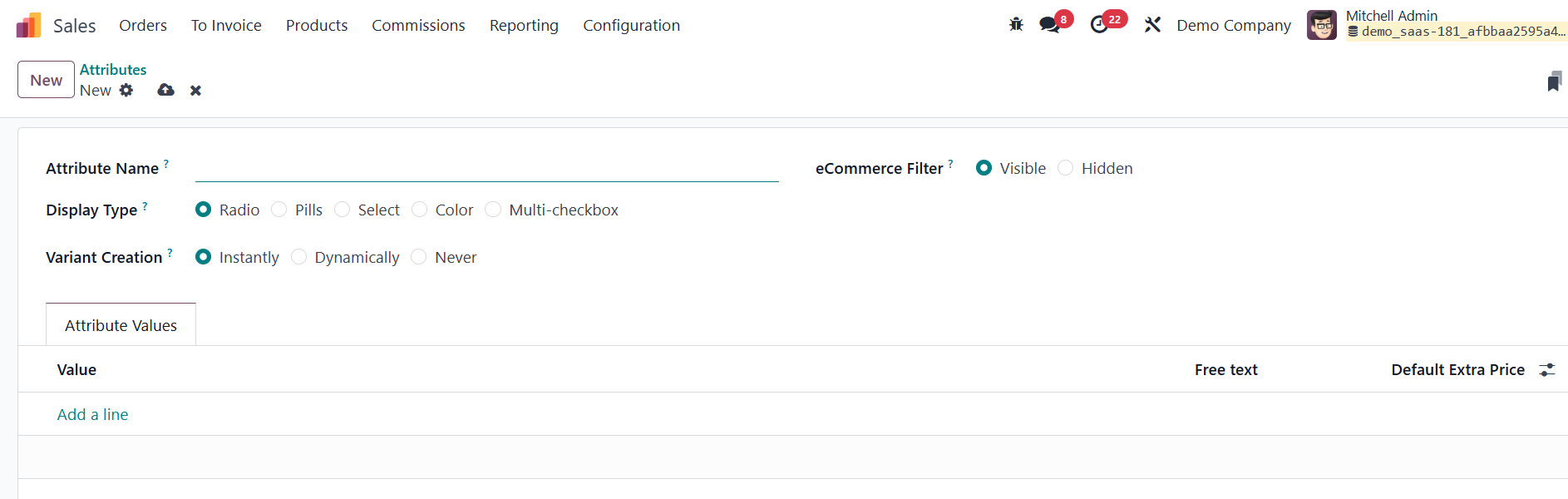Open the conversations chat icon
Image resolution: width=1568 pixels, height=499 pixels.
tap(1050, 25)
